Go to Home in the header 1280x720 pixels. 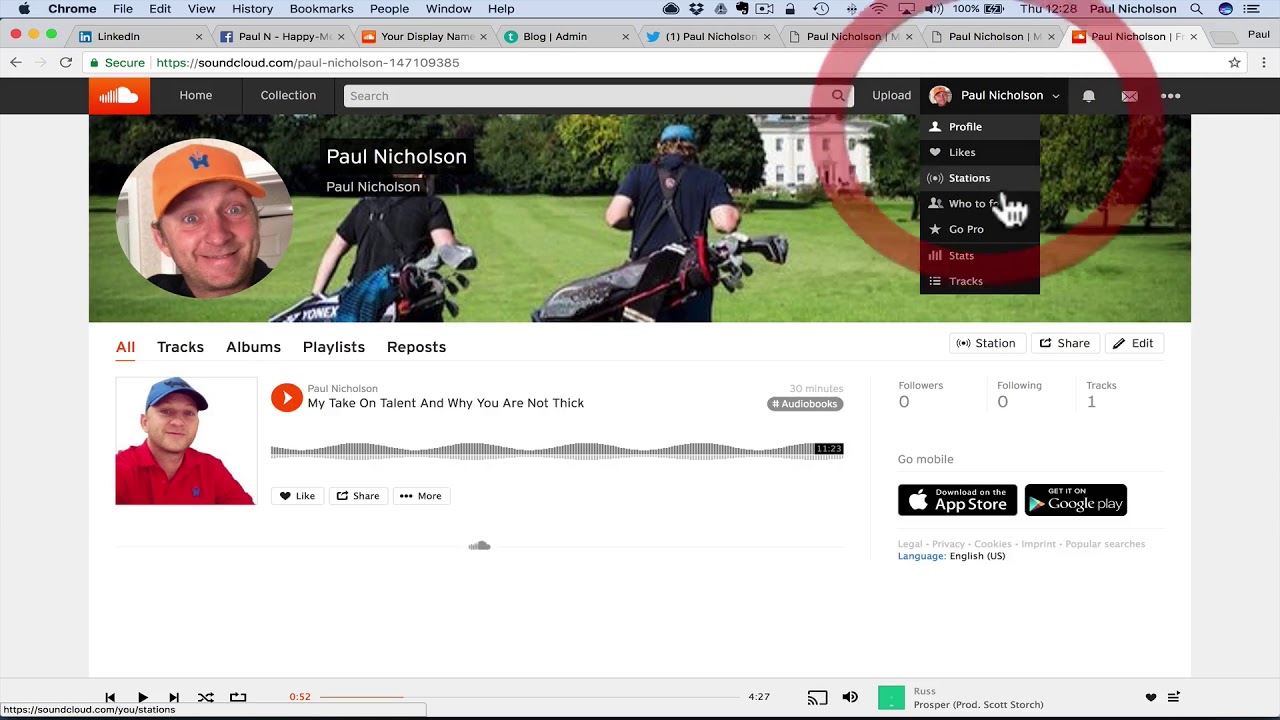click(196, 96)
